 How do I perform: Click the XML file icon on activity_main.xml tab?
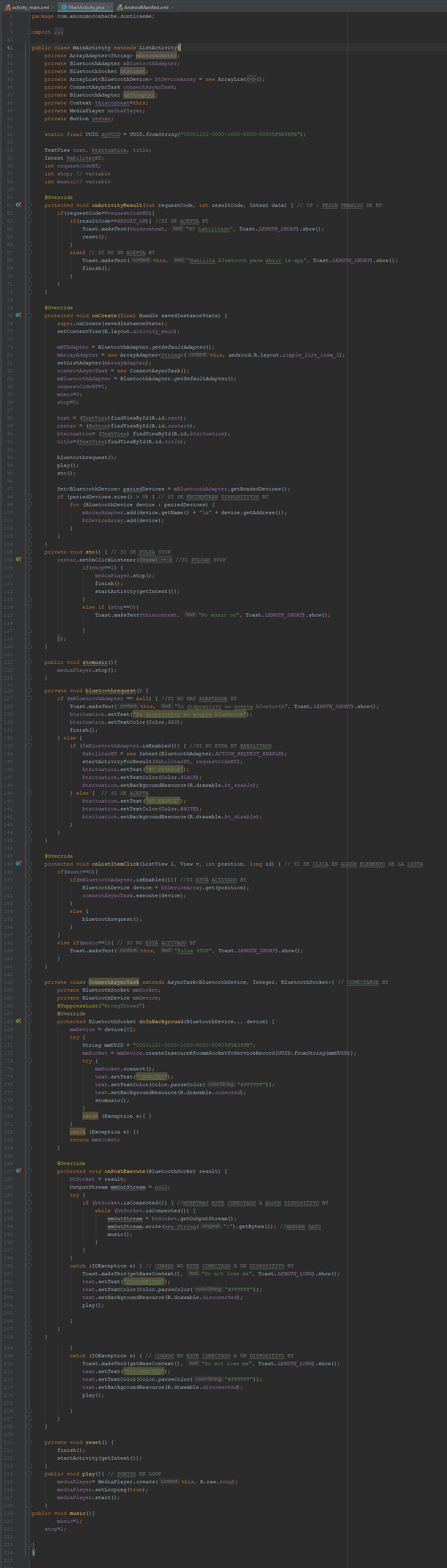(7, 7)
